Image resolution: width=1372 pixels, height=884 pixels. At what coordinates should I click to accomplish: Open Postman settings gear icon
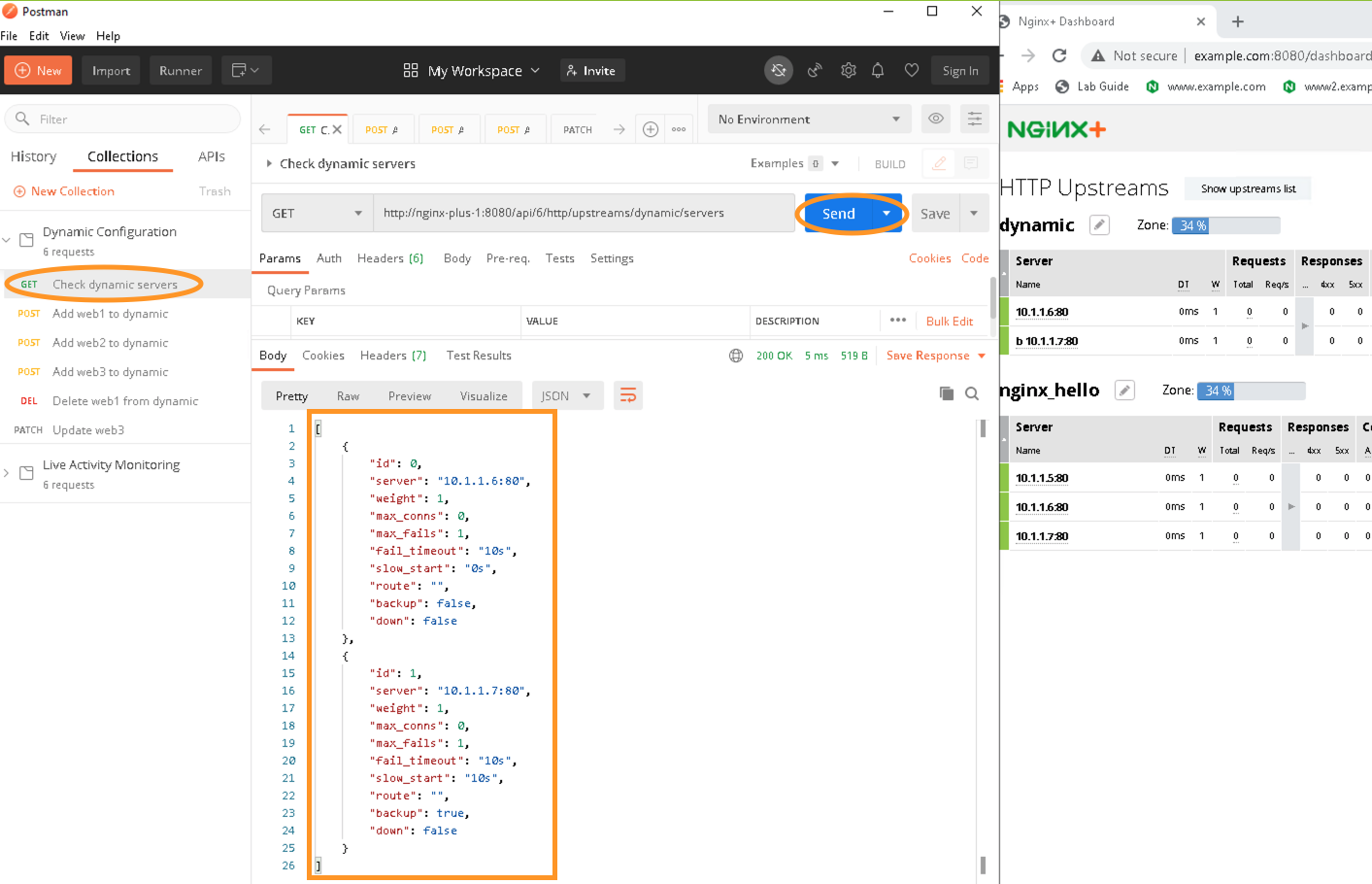849,70
